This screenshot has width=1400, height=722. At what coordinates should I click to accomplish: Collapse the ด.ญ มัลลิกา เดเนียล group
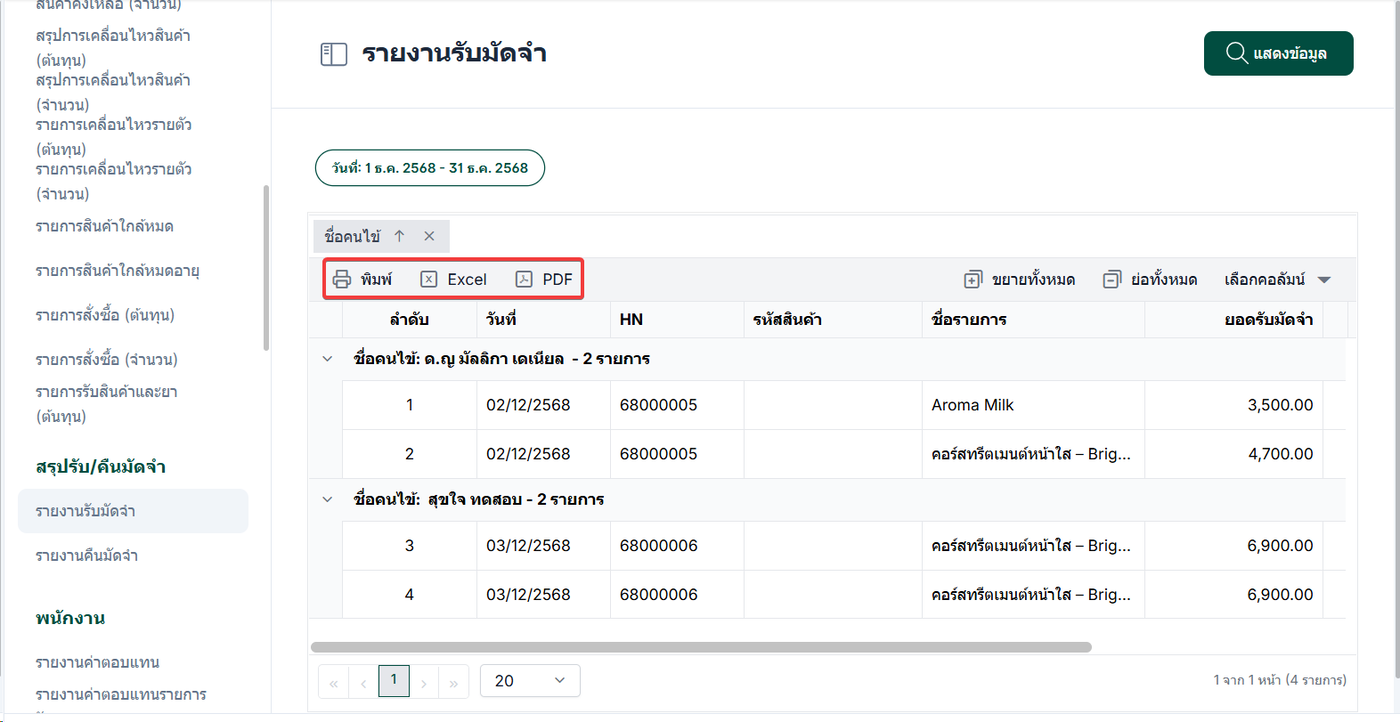click(x=326, y=358)
